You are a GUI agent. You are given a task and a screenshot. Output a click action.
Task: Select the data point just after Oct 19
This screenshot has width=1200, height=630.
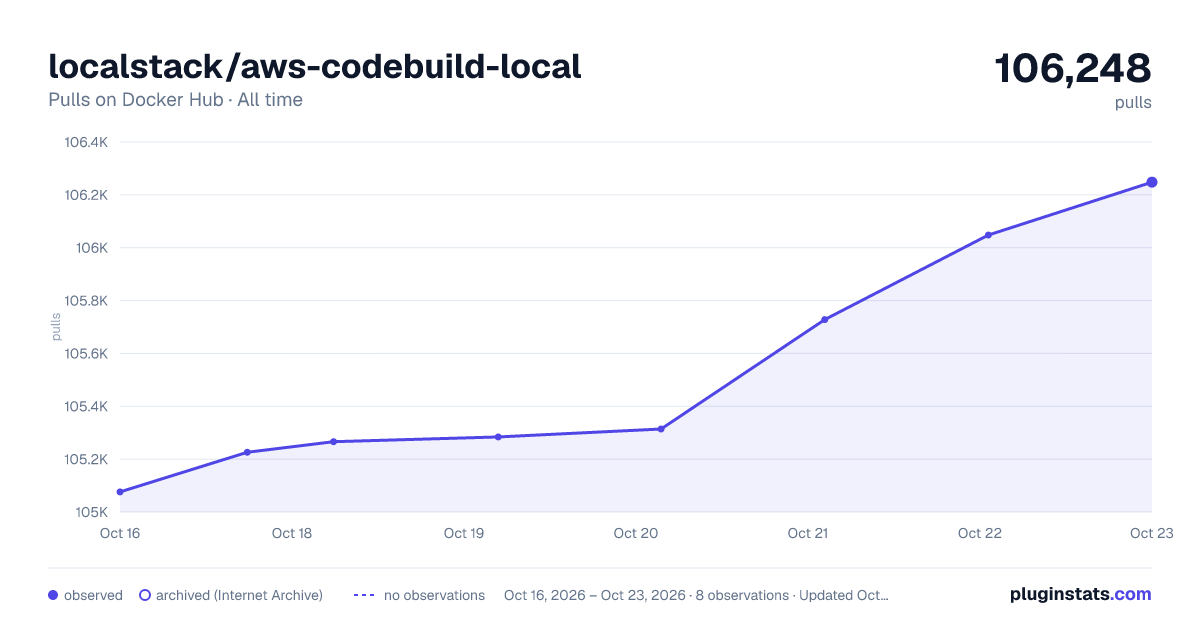point(498,437)
